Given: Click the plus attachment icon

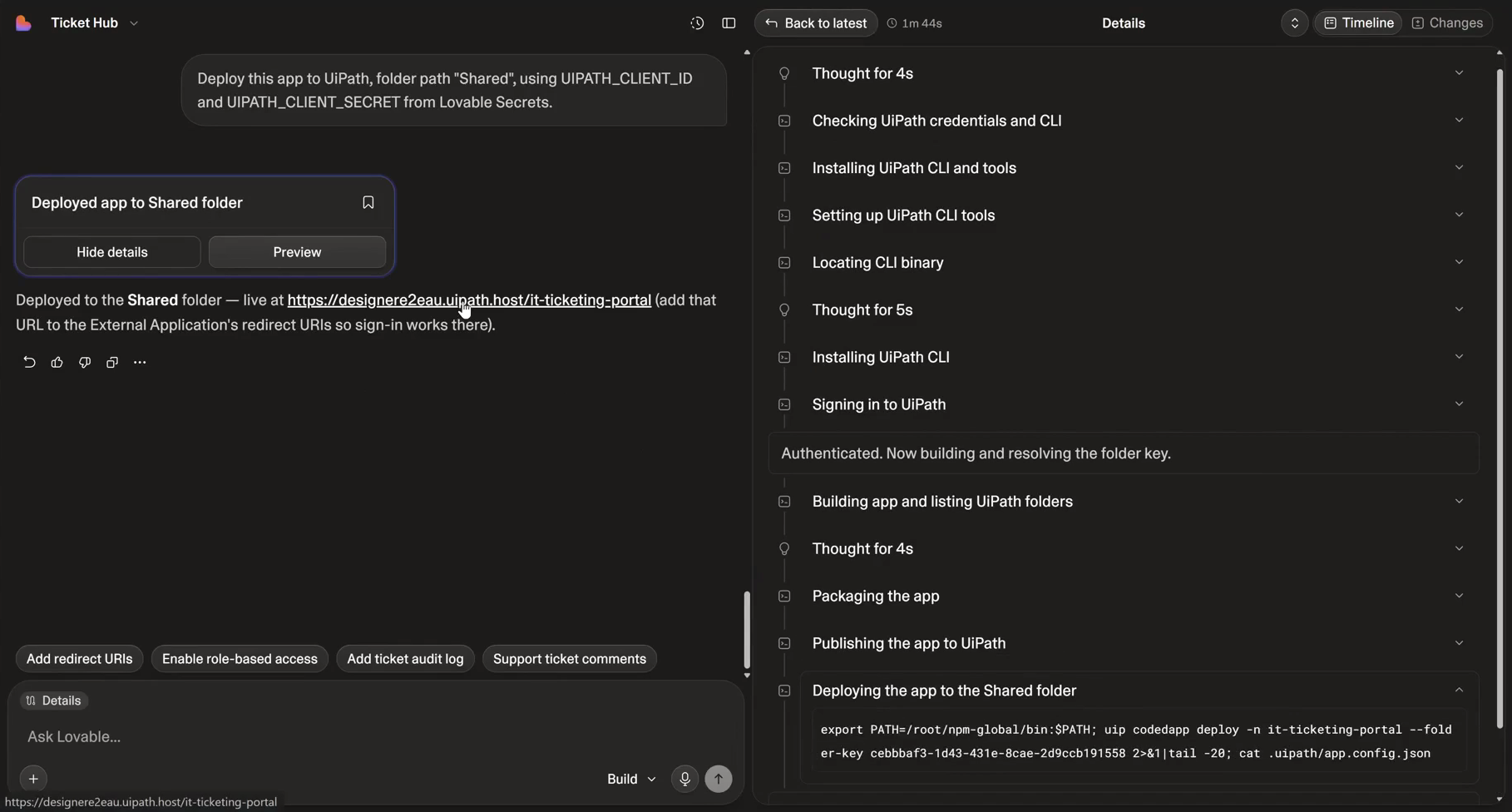Looking at the screenshot, I should [x=33, y=779].
